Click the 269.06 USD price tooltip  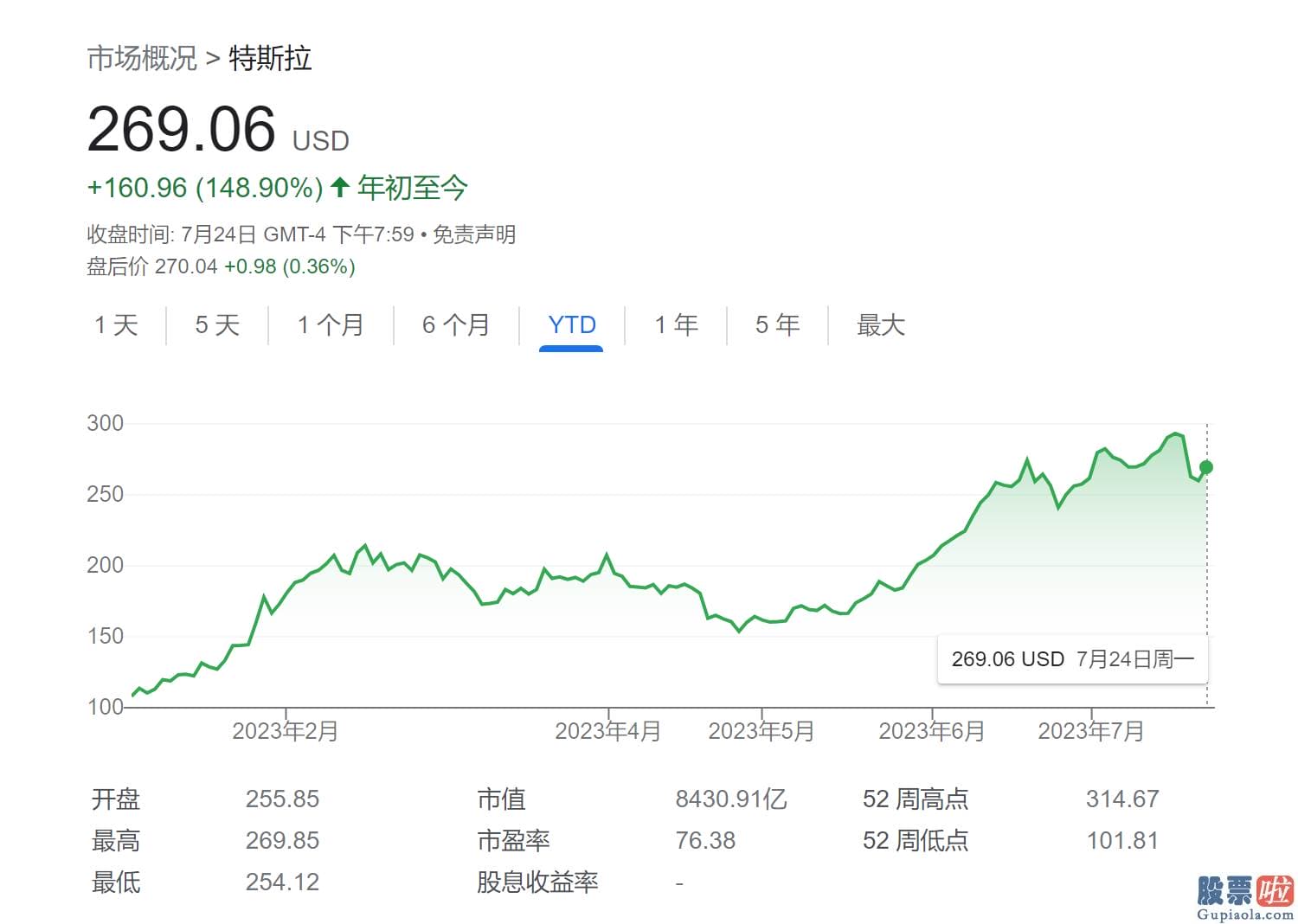[1072, 659]
